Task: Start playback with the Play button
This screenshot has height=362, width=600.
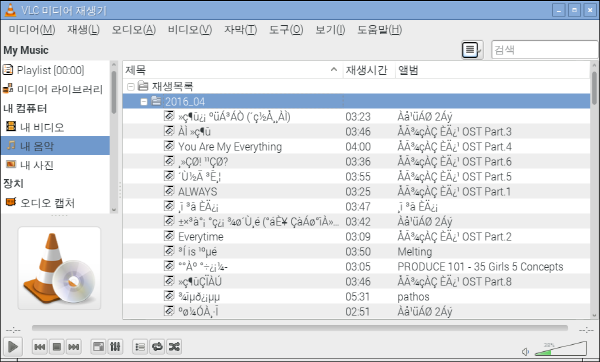Action: pos(13,347)
